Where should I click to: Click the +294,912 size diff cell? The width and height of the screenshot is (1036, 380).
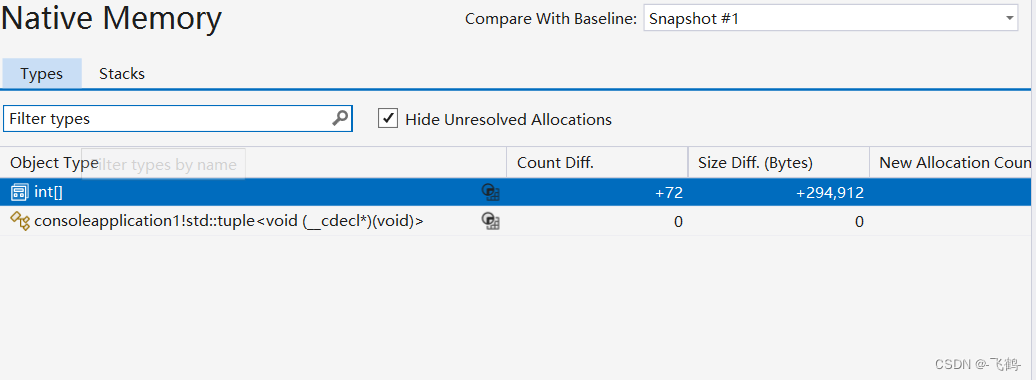(830, 193)
